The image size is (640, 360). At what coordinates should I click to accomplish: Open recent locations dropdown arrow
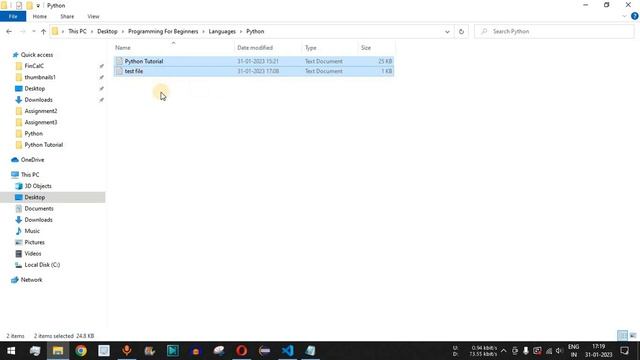coord(33,31)
